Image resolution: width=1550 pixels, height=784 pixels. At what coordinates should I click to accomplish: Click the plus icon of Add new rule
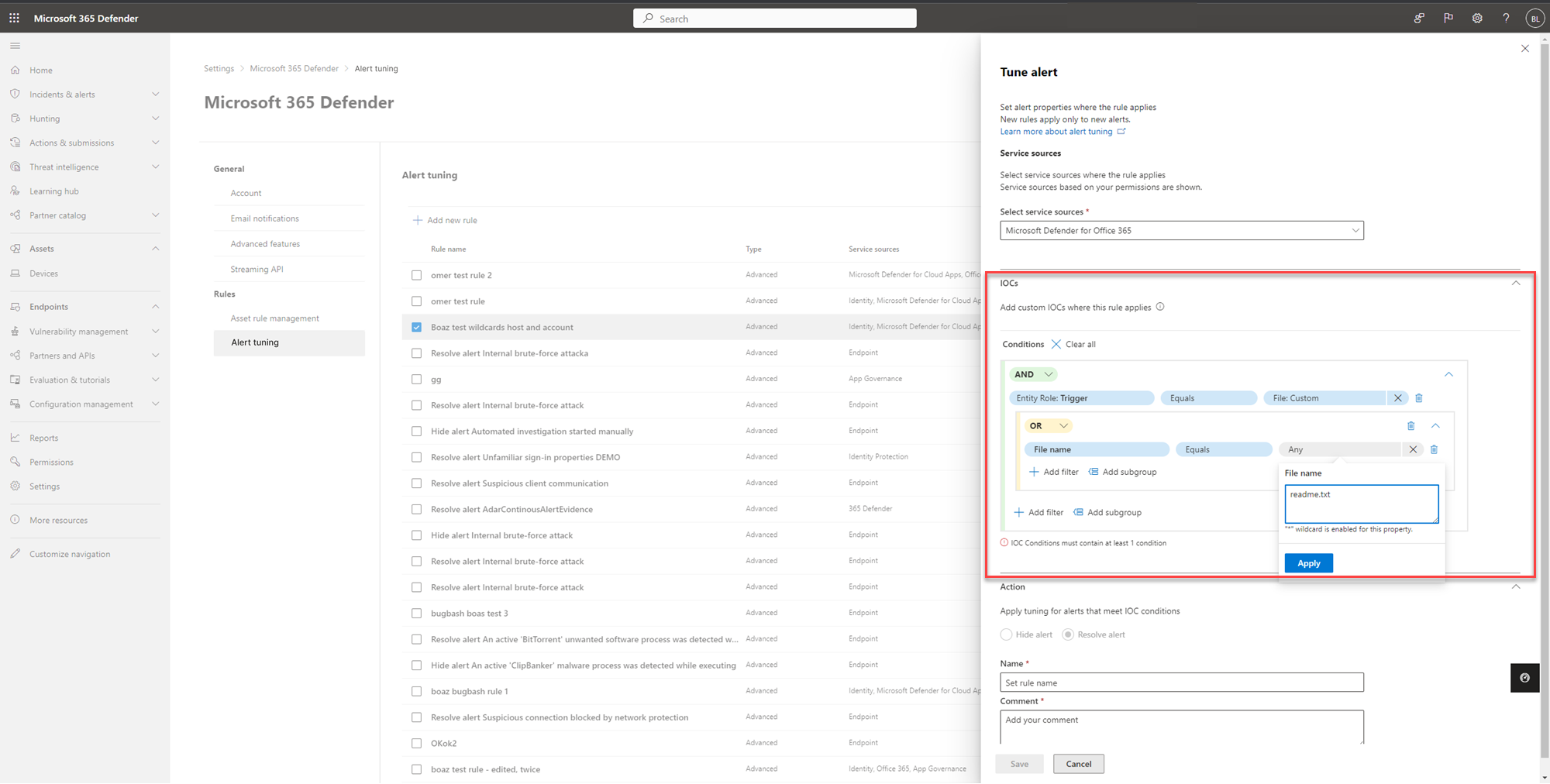coord(418,220)
